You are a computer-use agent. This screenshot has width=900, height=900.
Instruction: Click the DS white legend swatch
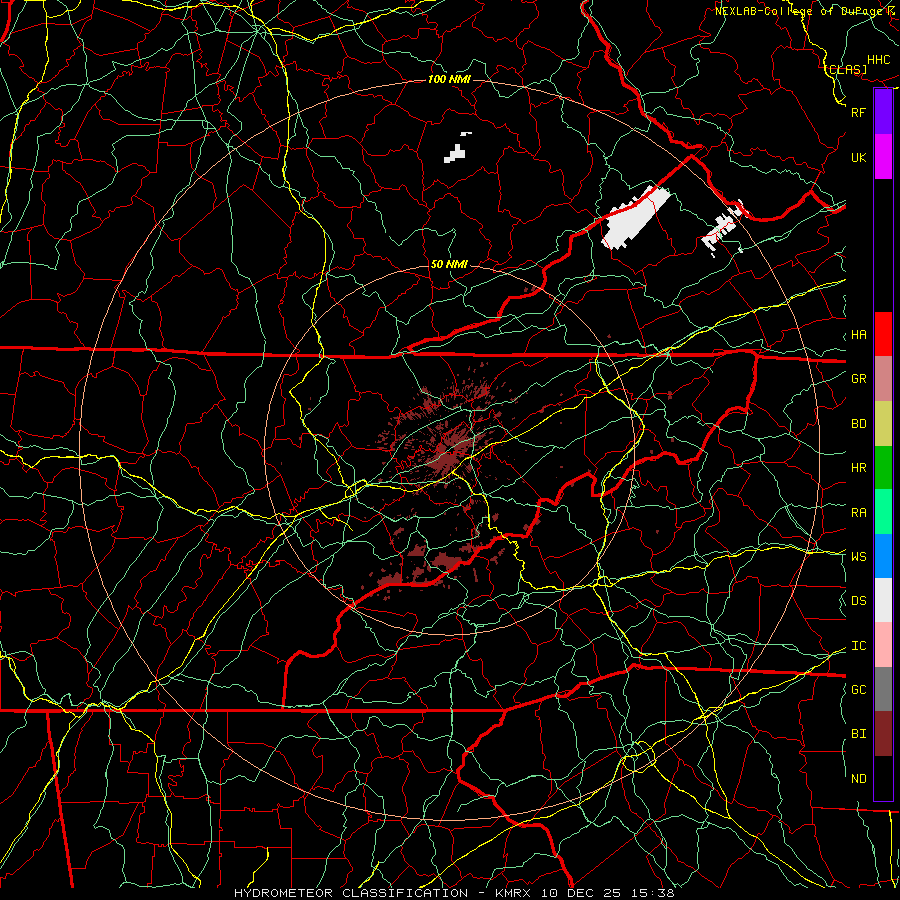pyautogui.click(x=883, y=600)
